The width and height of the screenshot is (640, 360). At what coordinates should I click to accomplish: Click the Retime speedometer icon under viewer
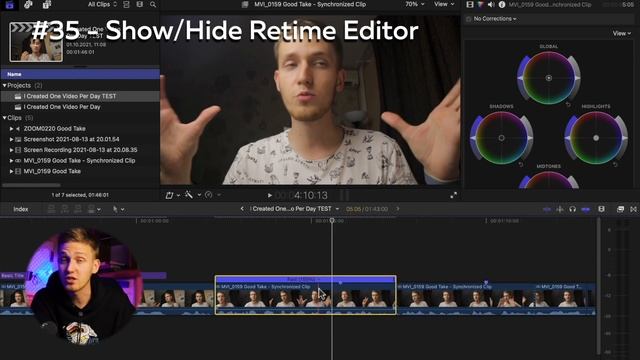(x=209, y=195)
